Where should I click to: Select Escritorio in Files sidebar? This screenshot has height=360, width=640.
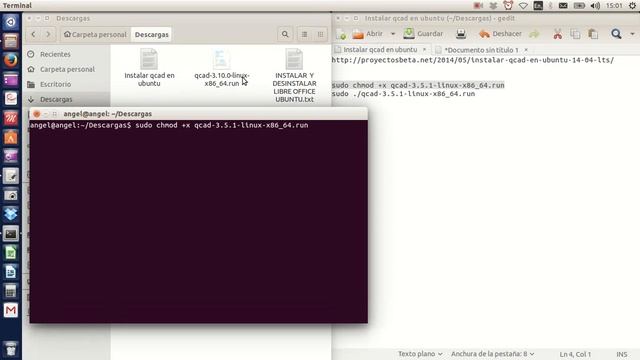(x=56, y=84)
